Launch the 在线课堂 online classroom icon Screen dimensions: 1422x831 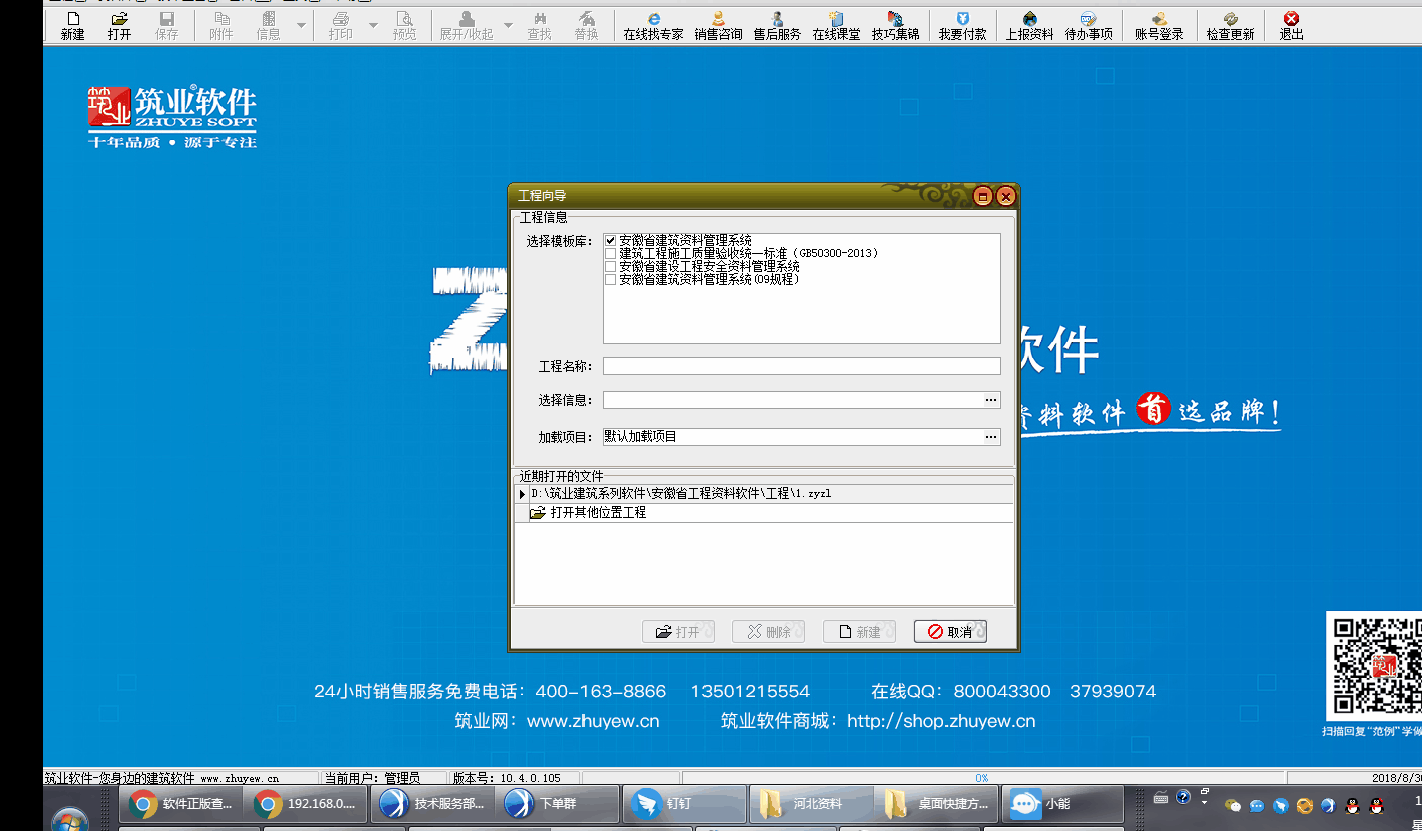[x=836, y=25]
